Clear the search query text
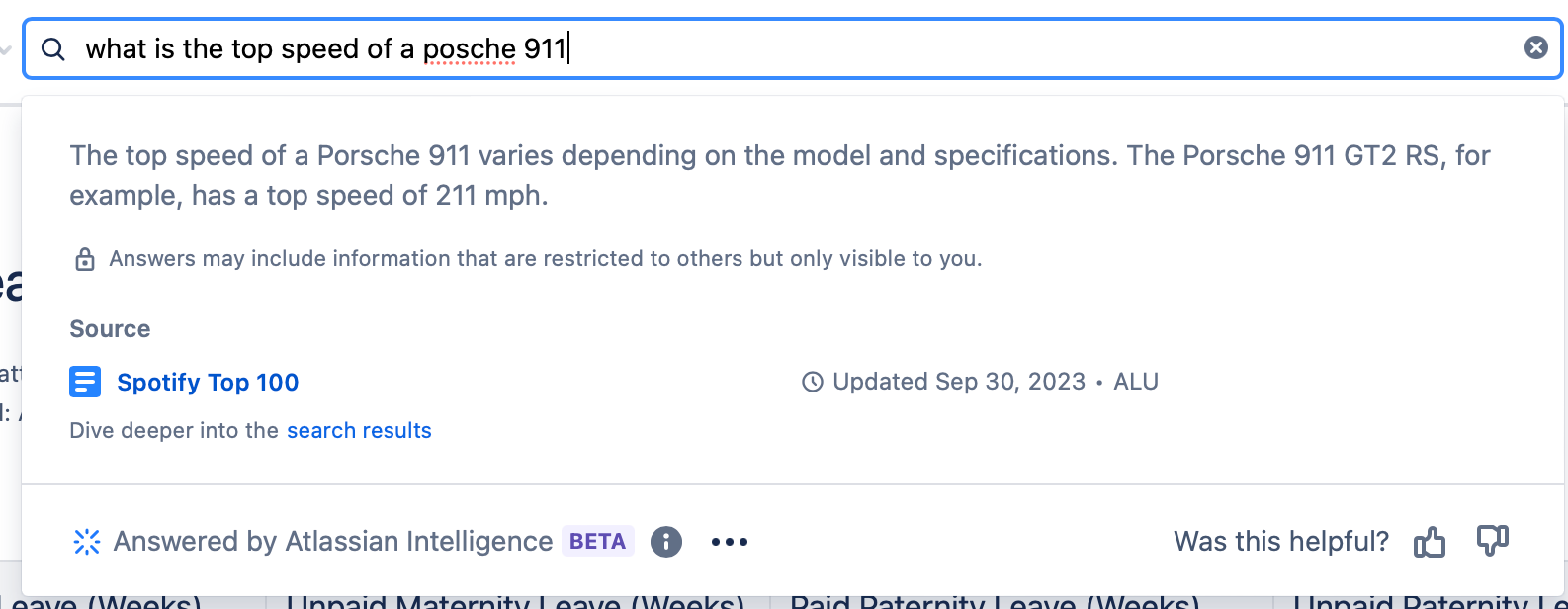The height and width of the screenshot is (609, 1568). point(1535,47)
